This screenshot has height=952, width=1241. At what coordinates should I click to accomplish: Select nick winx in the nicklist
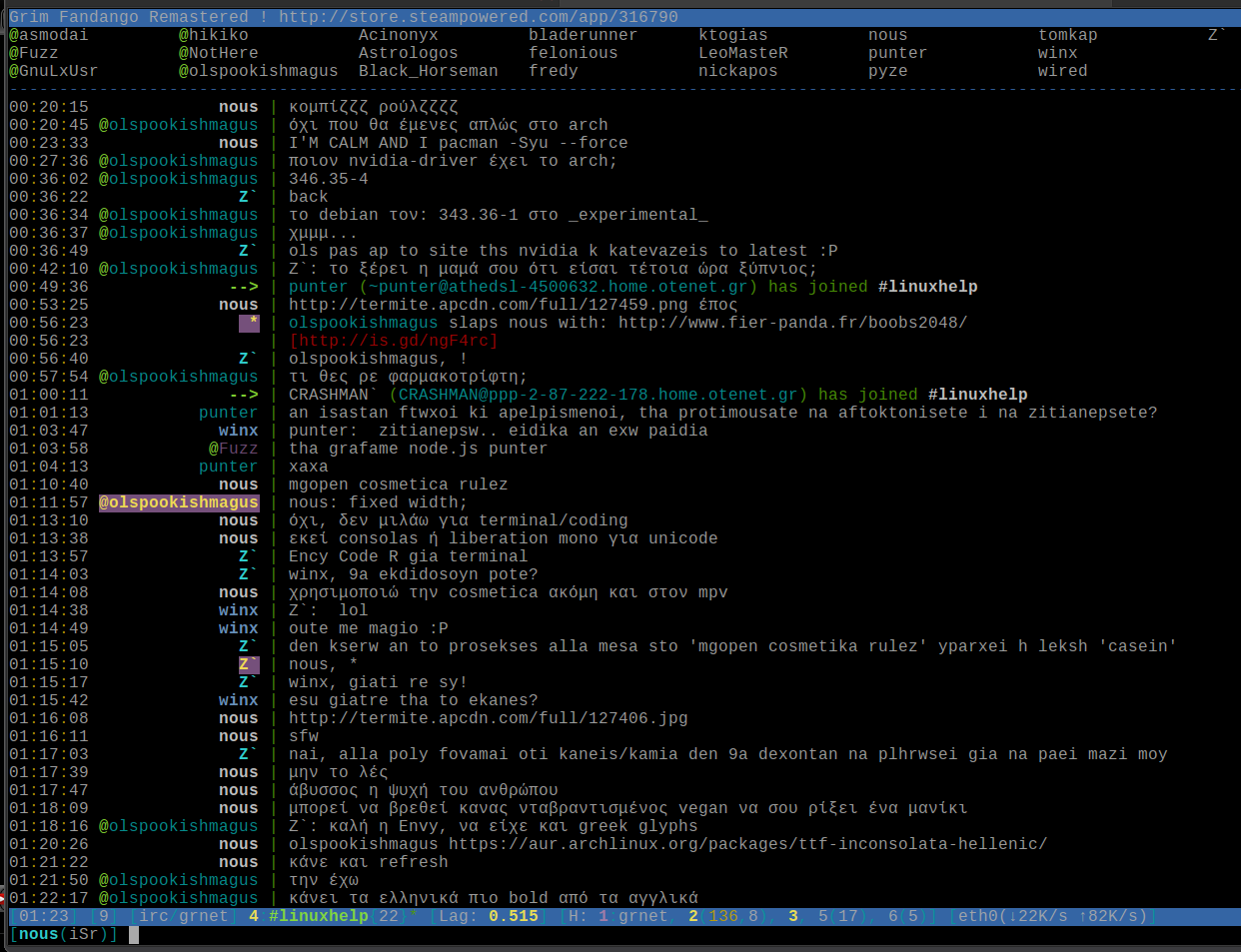[1058, 53]
